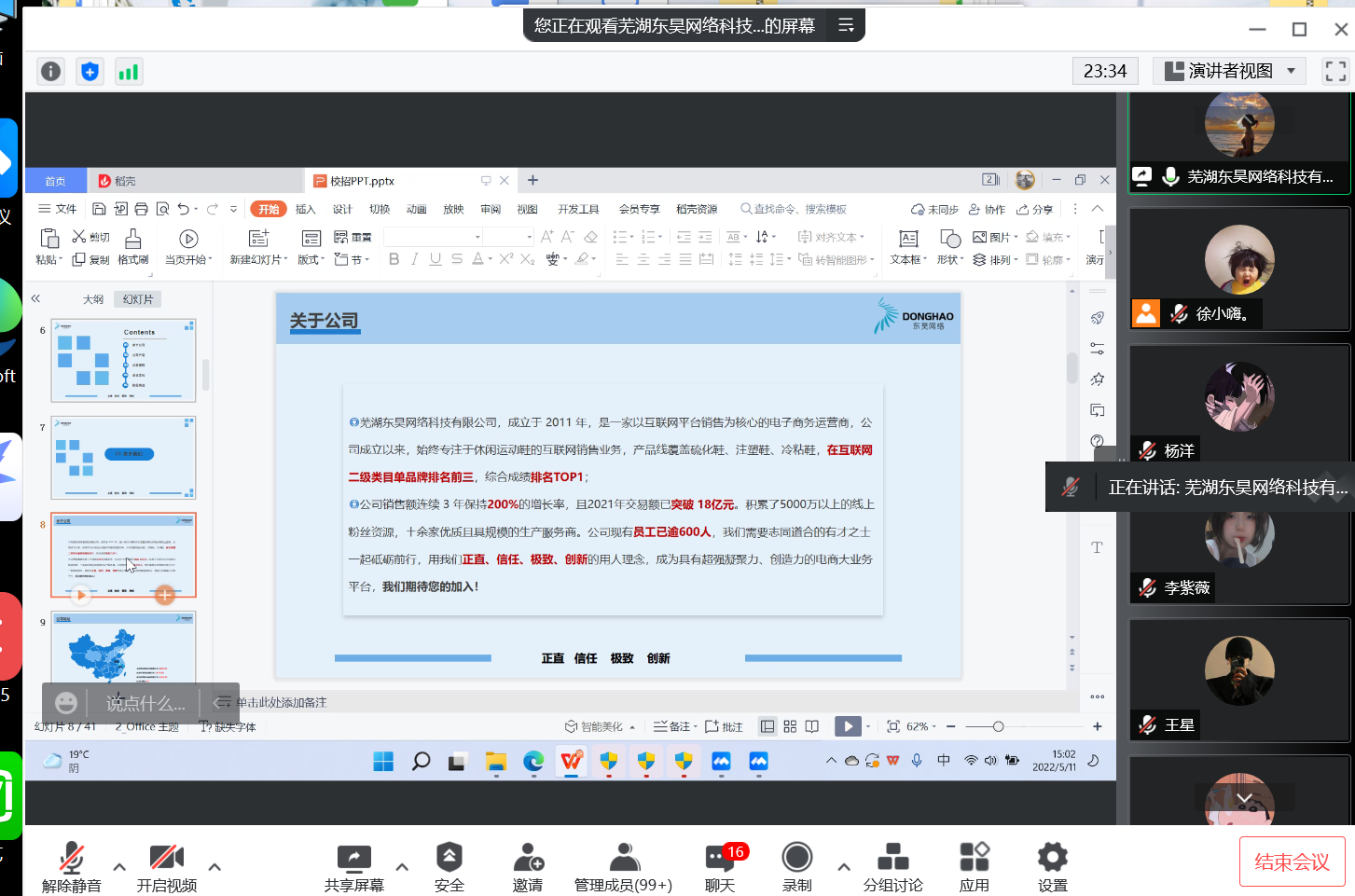The width and height of the screenshot is (1355, 896).
Task: Open the 应用 apps panel
Action: point(975,866)
